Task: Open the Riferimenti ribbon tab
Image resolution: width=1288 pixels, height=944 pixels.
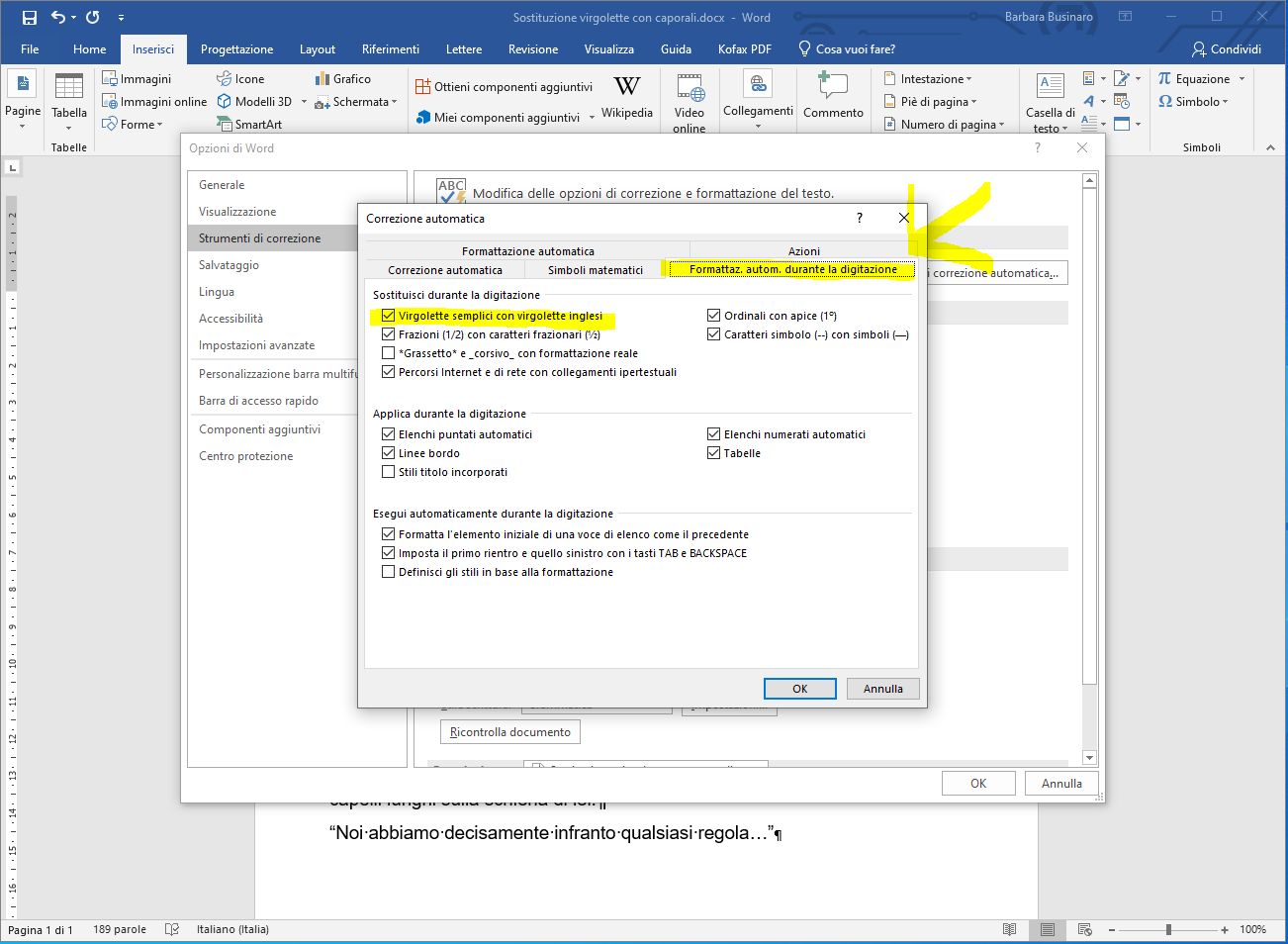Action: click(x=390, y=49)
